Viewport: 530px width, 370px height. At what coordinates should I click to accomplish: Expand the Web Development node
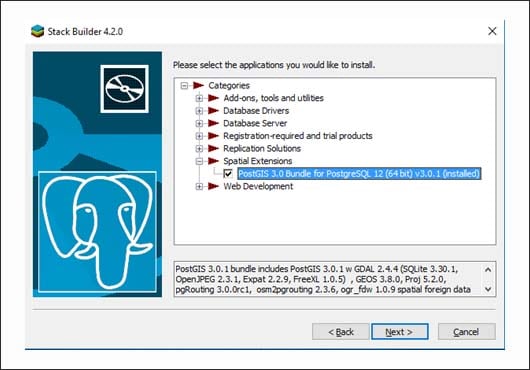pos(199,187)
